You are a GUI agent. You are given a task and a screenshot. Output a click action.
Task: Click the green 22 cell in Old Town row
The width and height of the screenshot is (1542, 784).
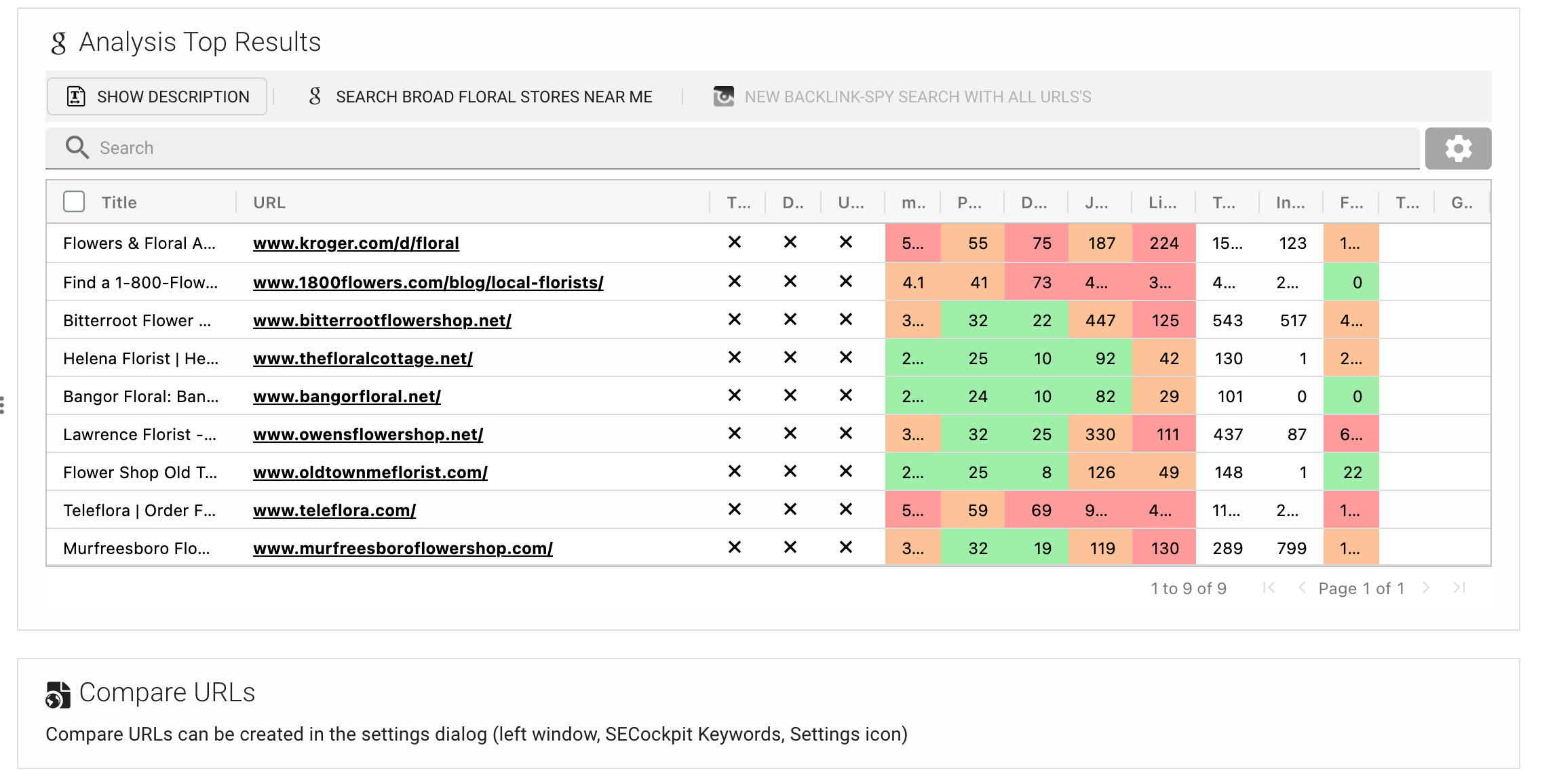point(1351,472)
